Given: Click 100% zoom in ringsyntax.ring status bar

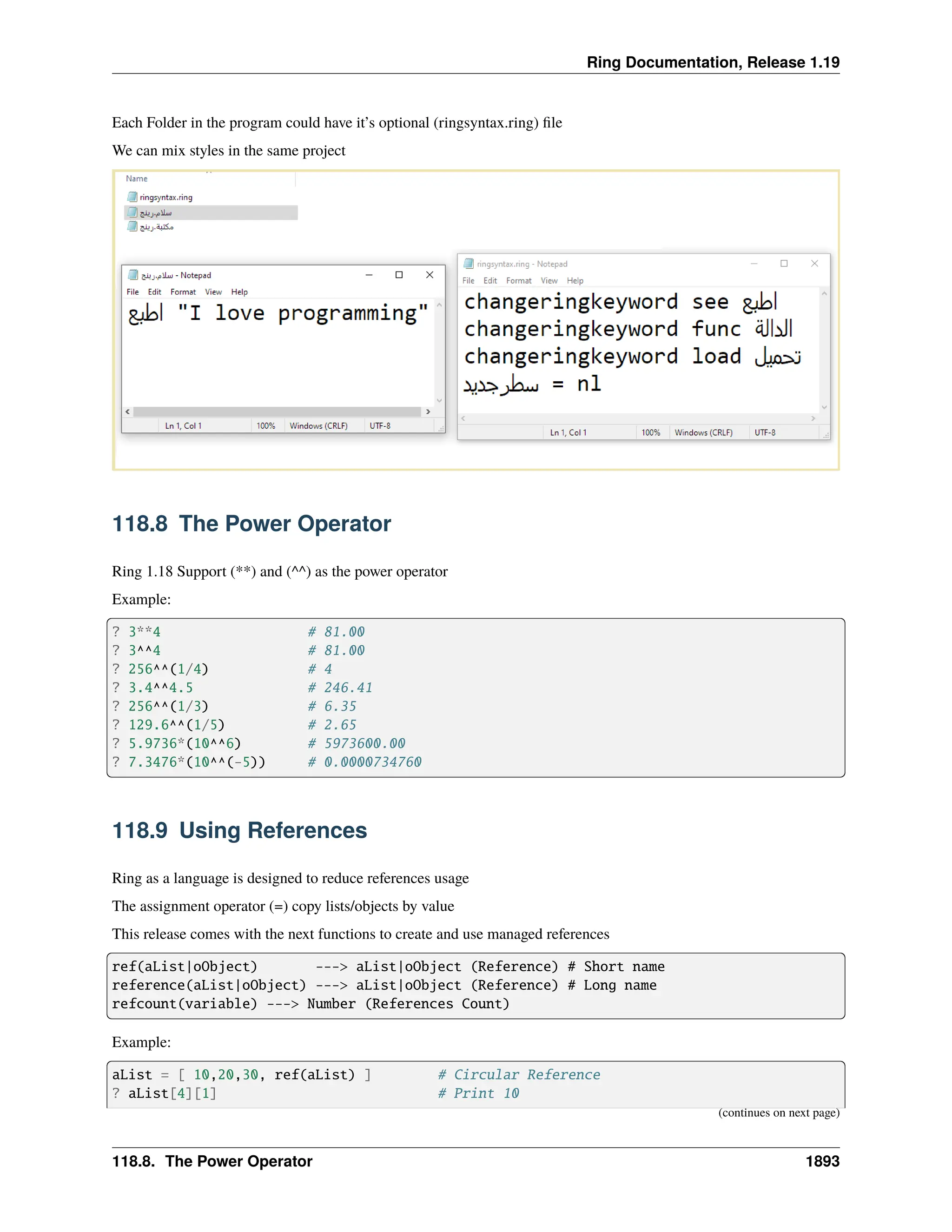Looking at the screenshot, I should click(x=651, y=433).
